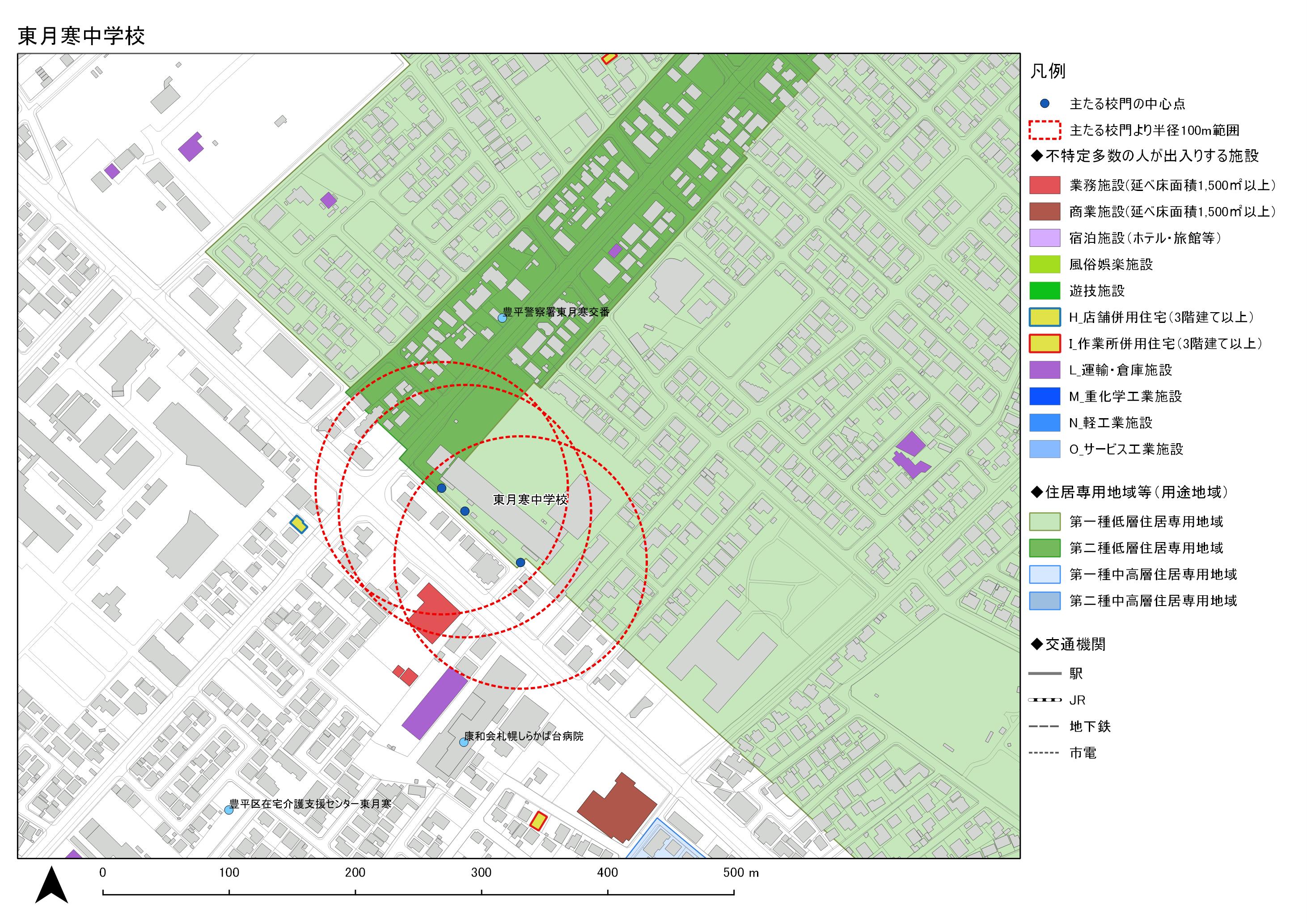Click the 豊平警察署東月寒交番 point marker
The height and width of the screenshot is (924, 1307).
(x=502, y=318)
